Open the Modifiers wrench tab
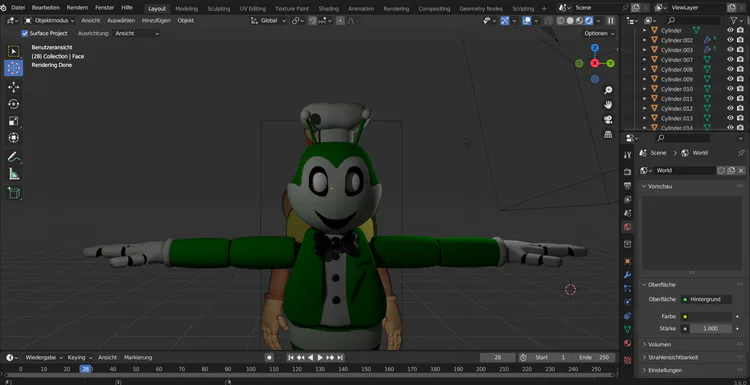The width and height of the screenshot is (750, 385). [628, 275]
